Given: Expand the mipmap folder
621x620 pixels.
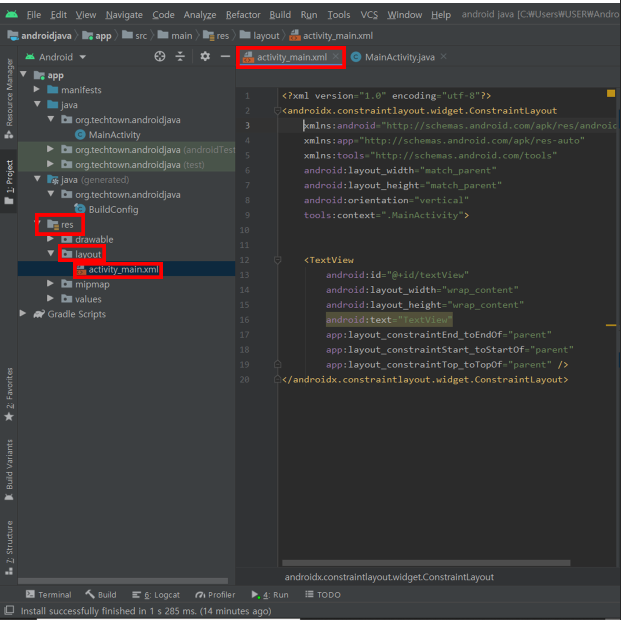Looking at the screenshot, I should click(50, 284).
